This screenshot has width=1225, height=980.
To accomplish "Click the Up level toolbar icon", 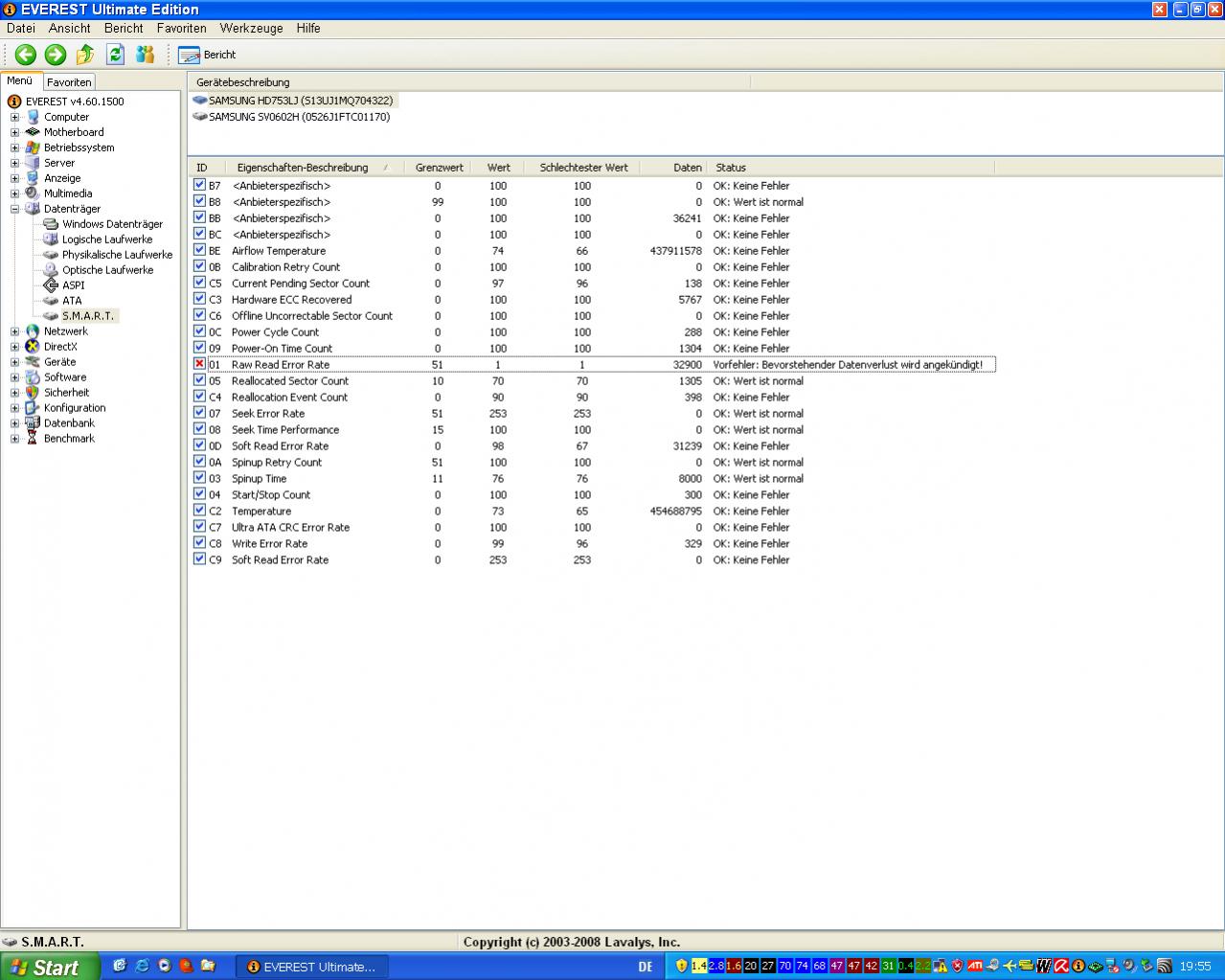I will [85, 55].
